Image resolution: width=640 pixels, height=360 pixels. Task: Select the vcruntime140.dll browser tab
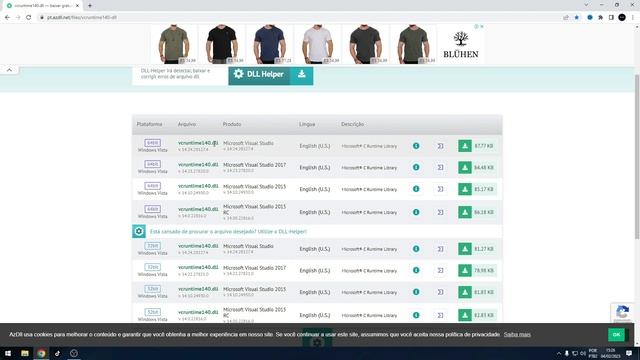click(42, 6)
